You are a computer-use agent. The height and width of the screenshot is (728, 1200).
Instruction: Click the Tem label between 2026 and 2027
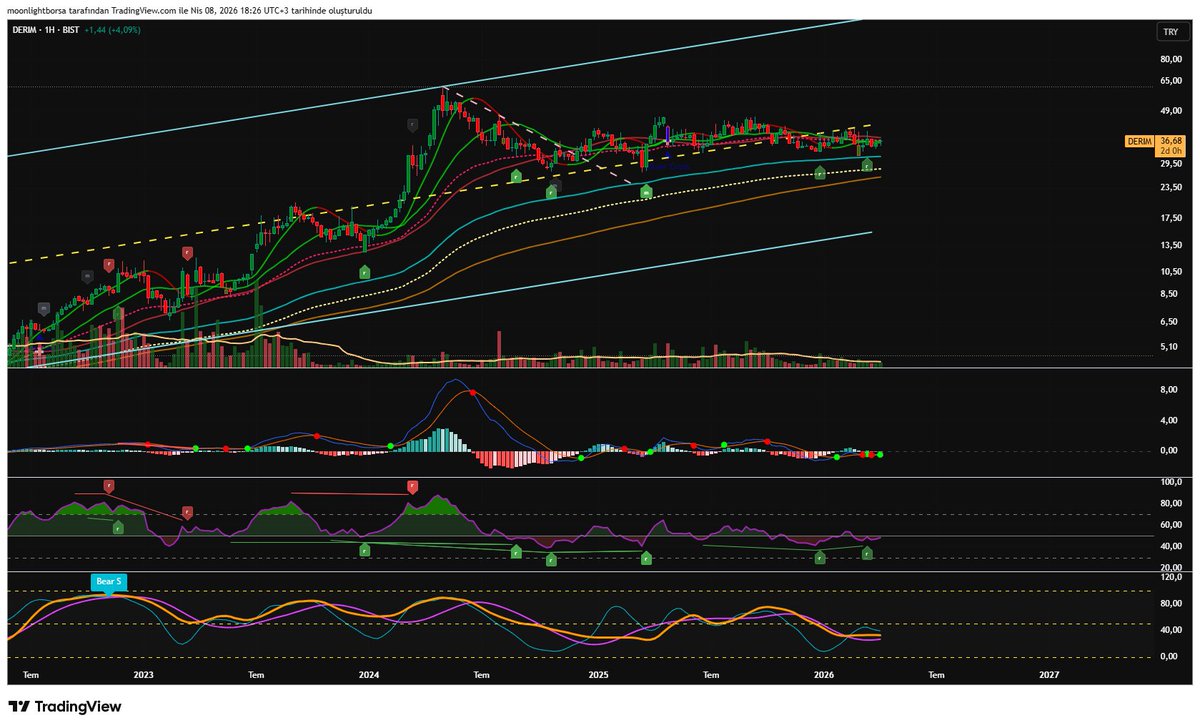coord(937,675)
